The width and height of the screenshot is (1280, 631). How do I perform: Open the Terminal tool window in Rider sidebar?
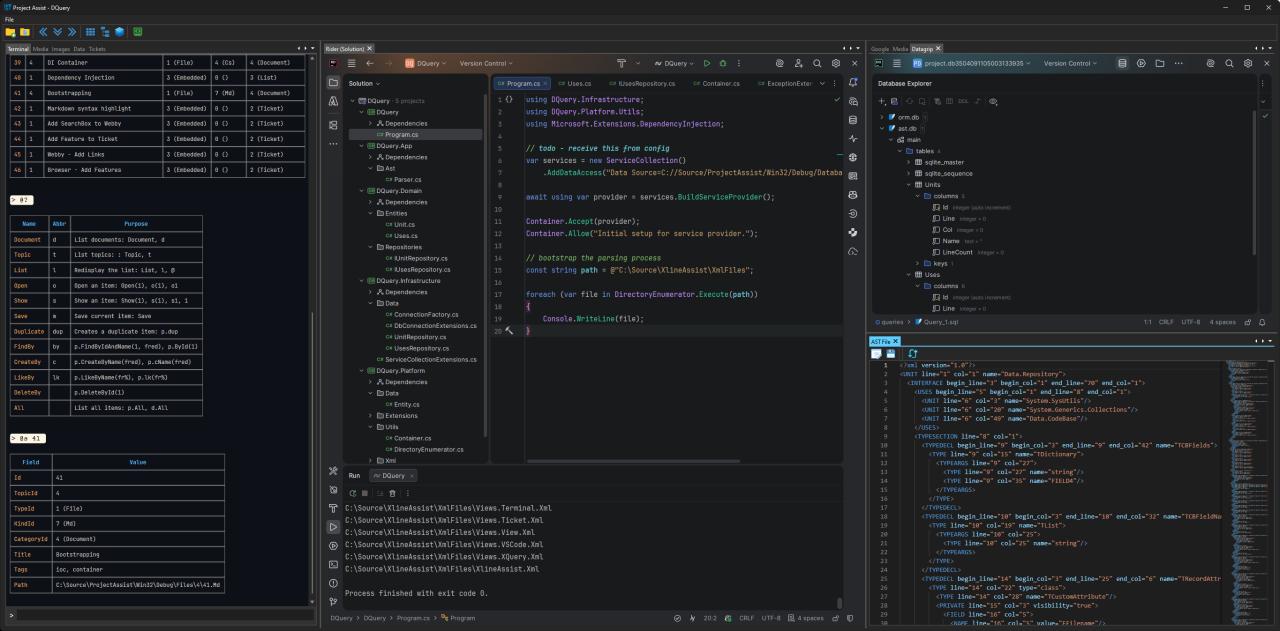[x=333, y=564]
